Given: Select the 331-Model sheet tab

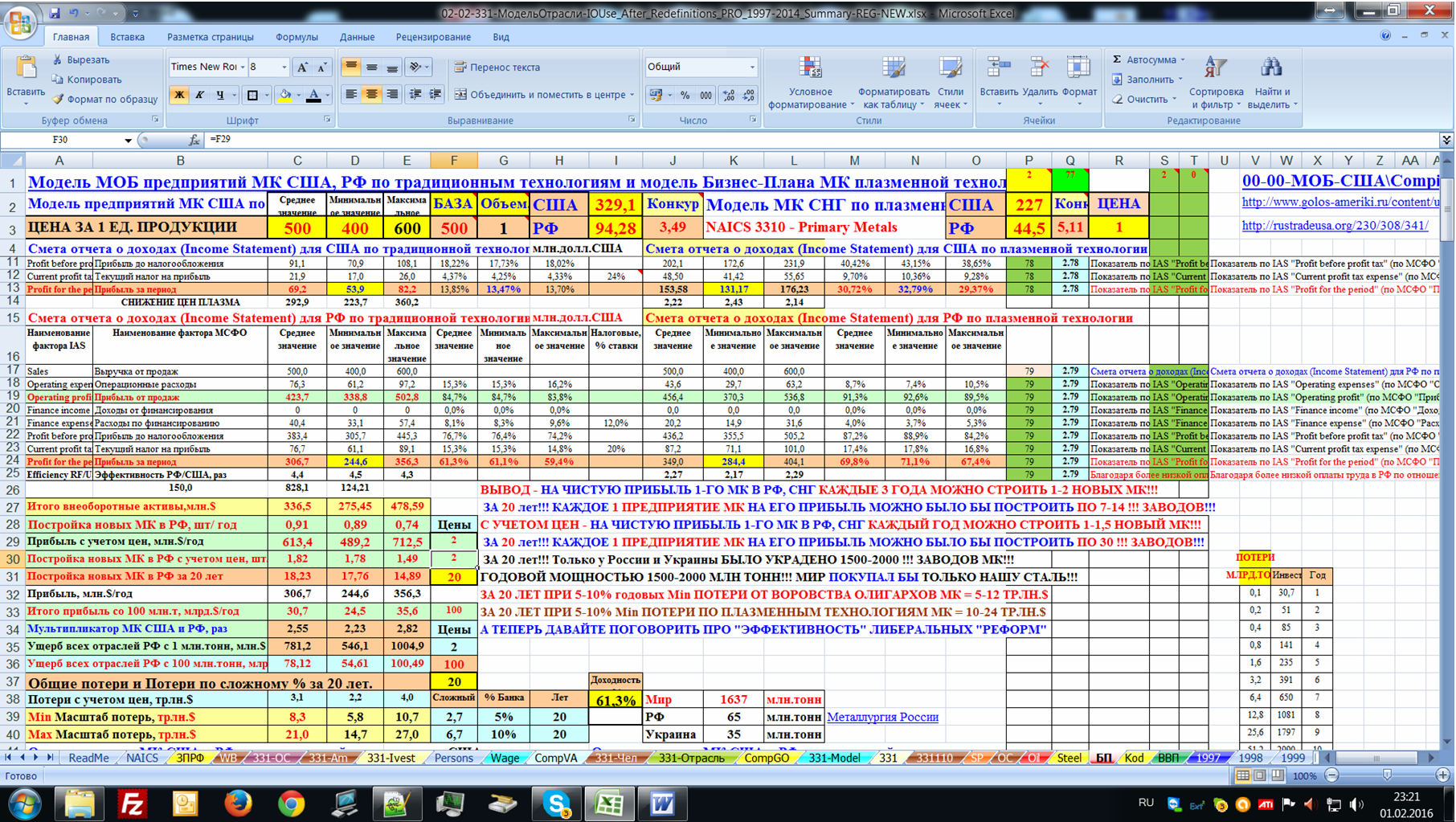Looking at the screenshot, I should pyautogui.click(x=833, y=758).
